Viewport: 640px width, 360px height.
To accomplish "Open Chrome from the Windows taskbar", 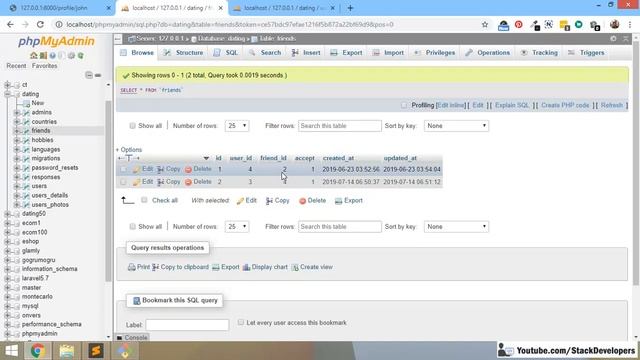I will point(38,351).
